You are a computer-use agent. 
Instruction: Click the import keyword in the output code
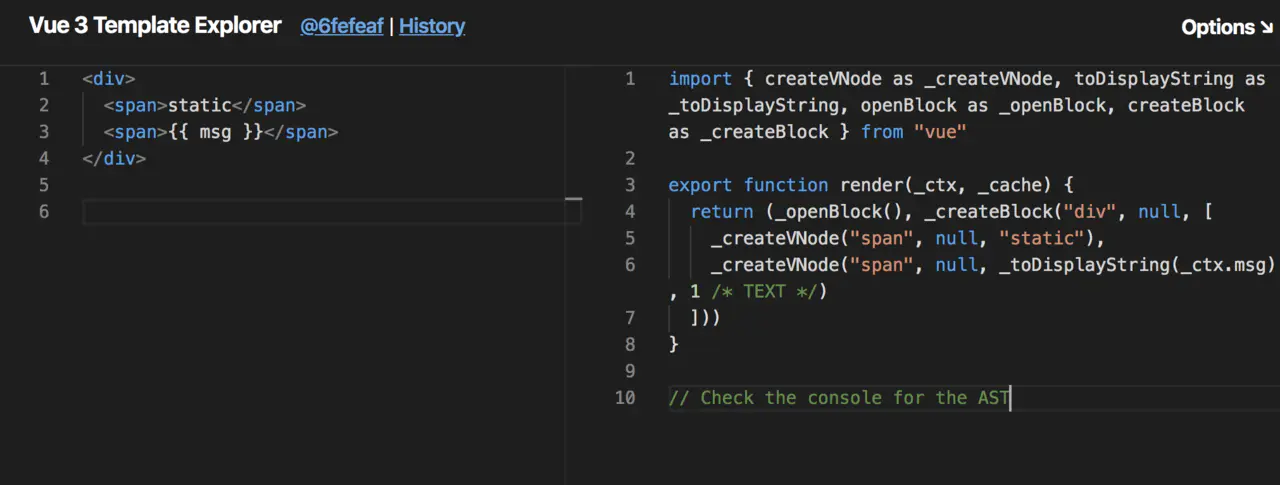[699, 79]
